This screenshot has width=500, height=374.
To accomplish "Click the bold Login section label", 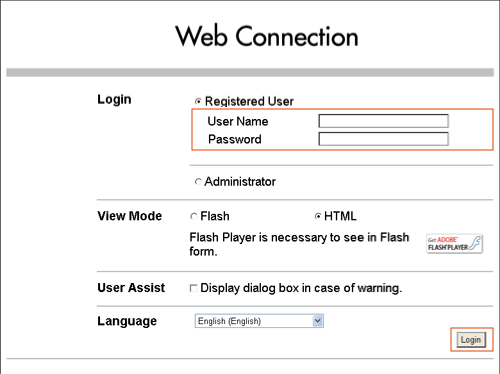I will [x=114, y=100].
